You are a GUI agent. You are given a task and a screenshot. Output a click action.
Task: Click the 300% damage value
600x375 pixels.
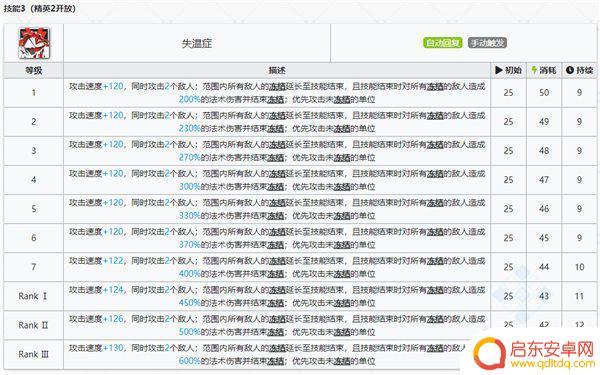pos(189,187)
